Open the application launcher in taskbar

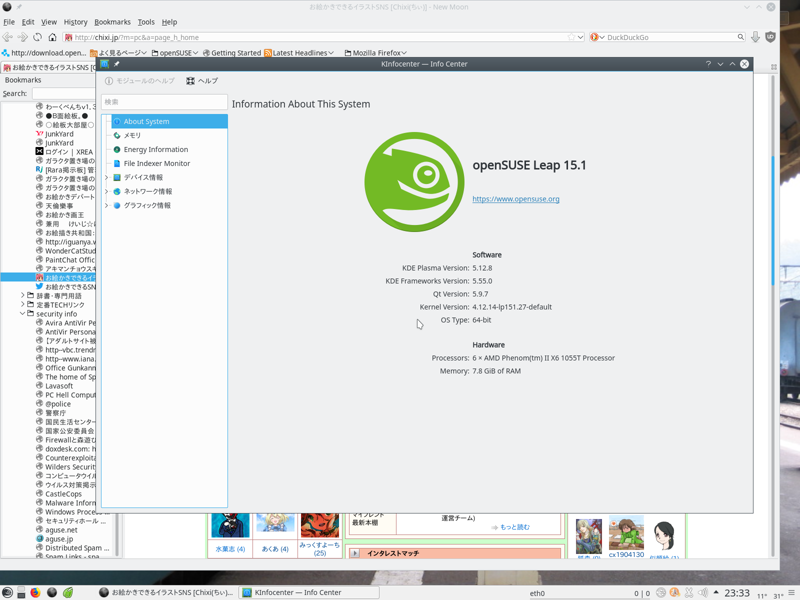(8, 592)
